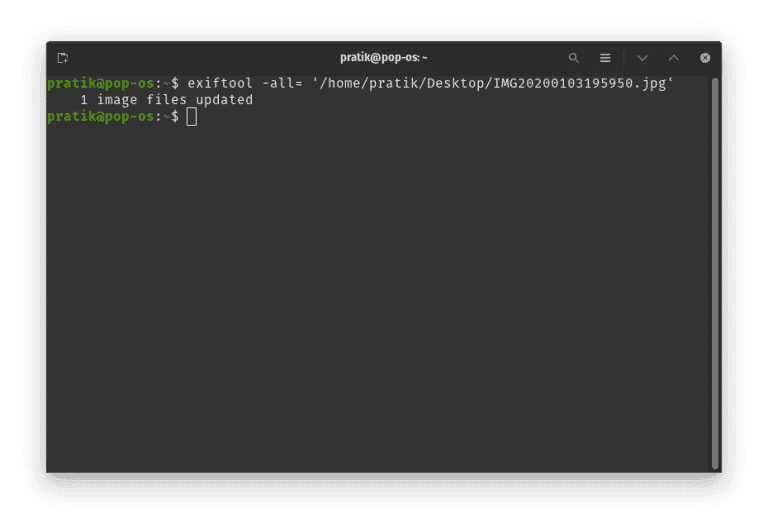
Task: Click the vertical scrollbar handle
Action: tap(715, 273)
